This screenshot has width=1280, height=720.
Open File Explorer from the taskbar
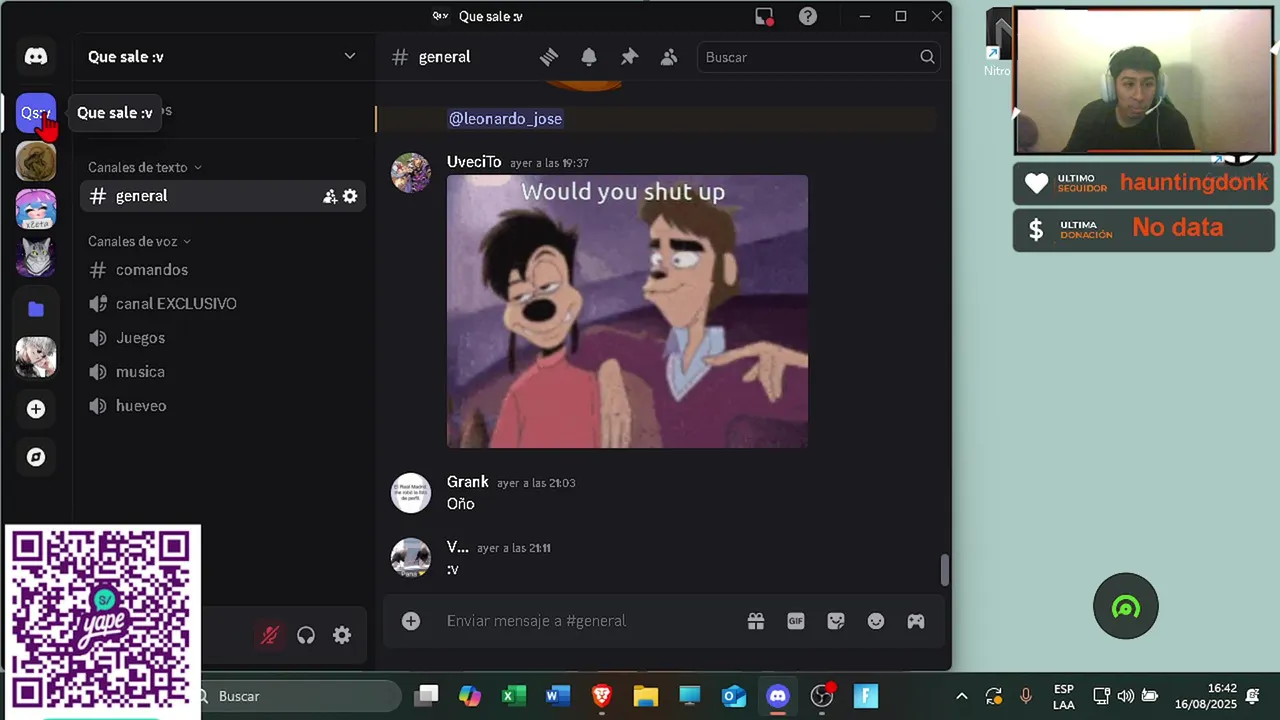[x=646, y=696]
